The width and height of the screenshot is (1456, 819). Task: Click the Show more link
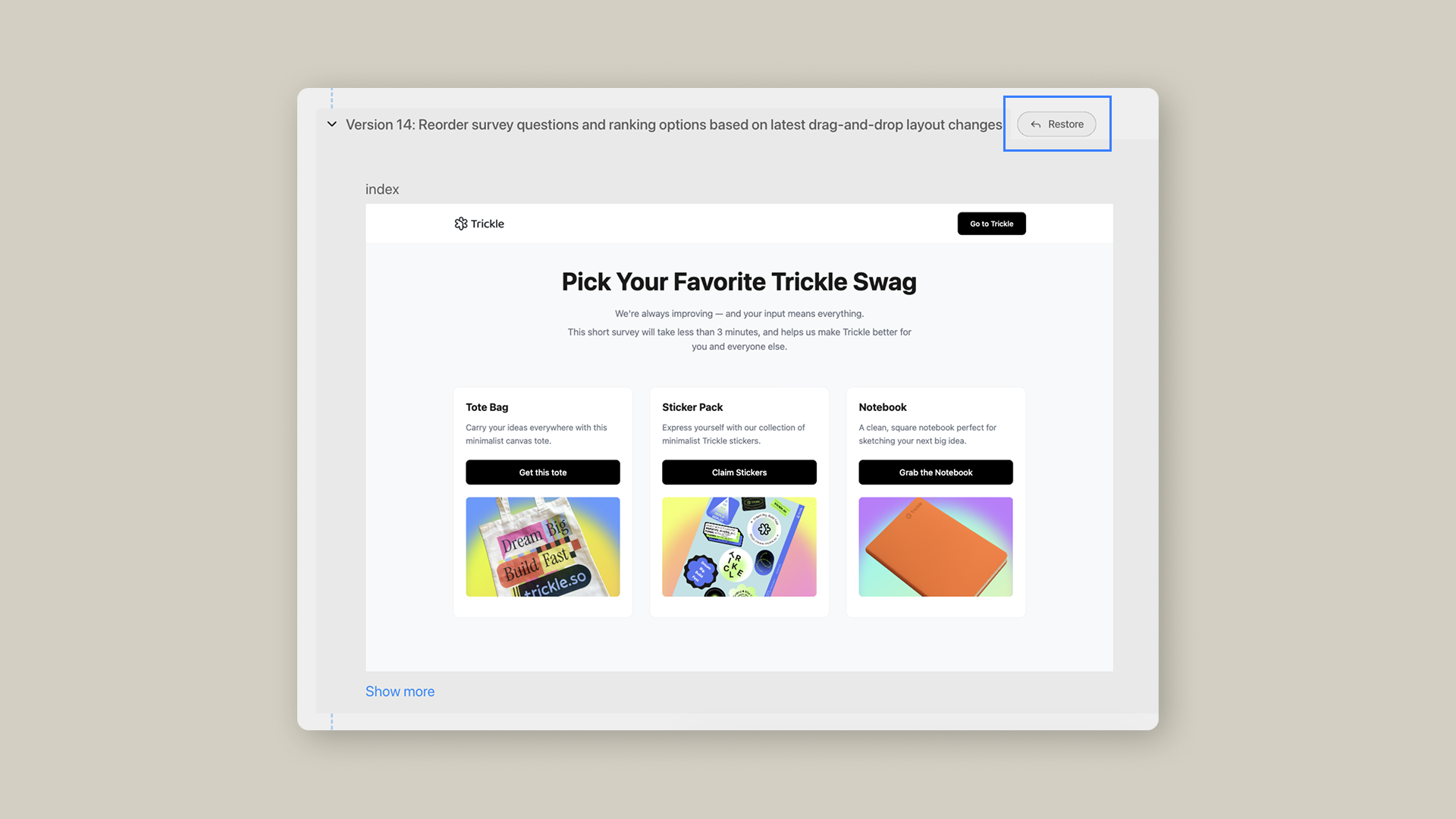coord(400,692)
